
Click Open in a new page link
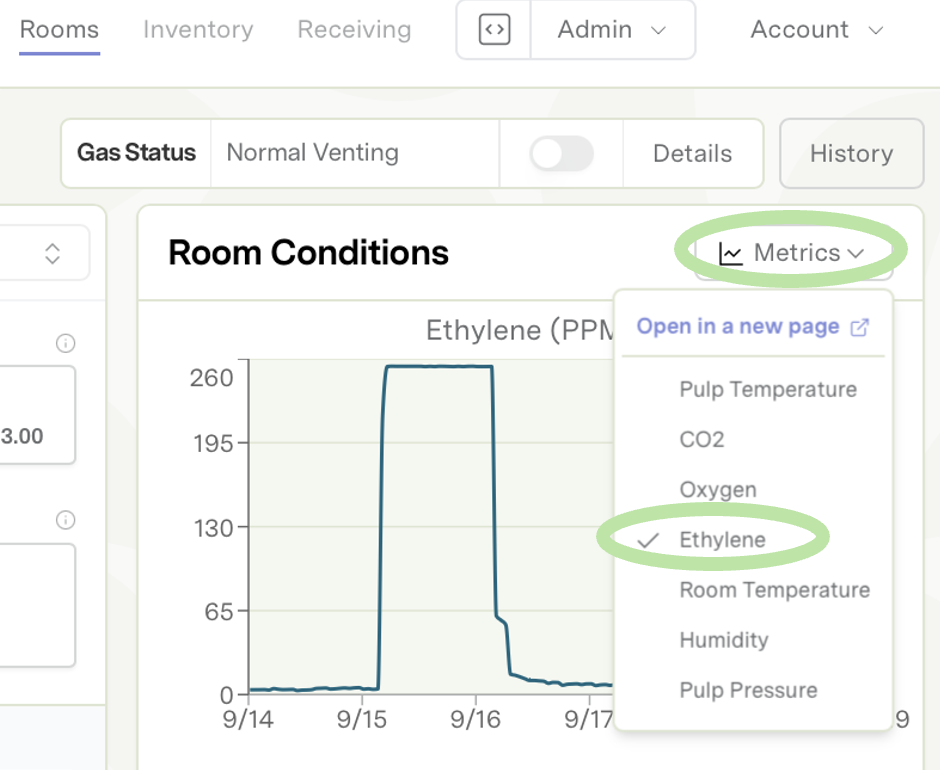click(x=738, y=327)
